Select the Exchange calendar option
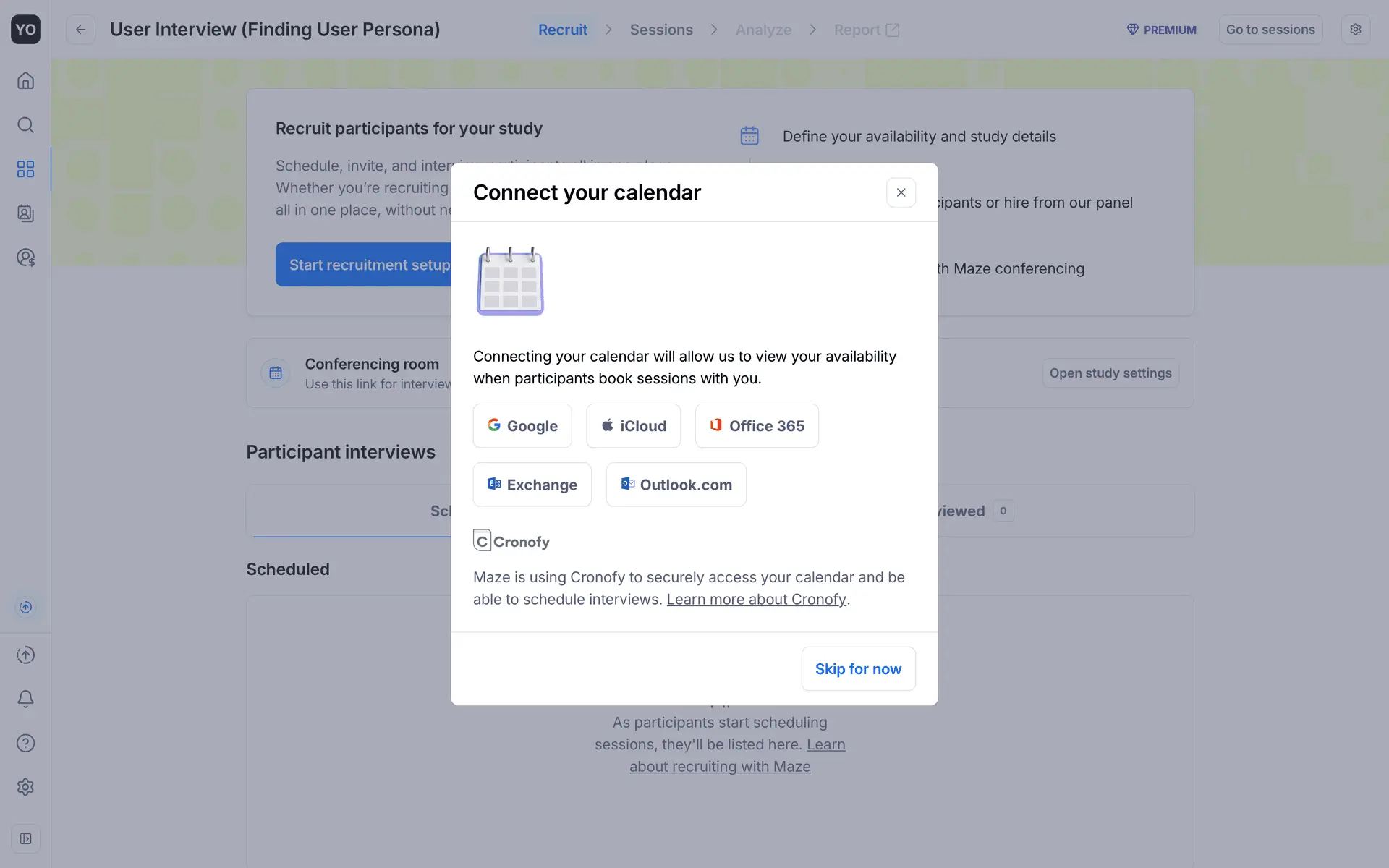 pyautogui.click(x=532, y=485)
